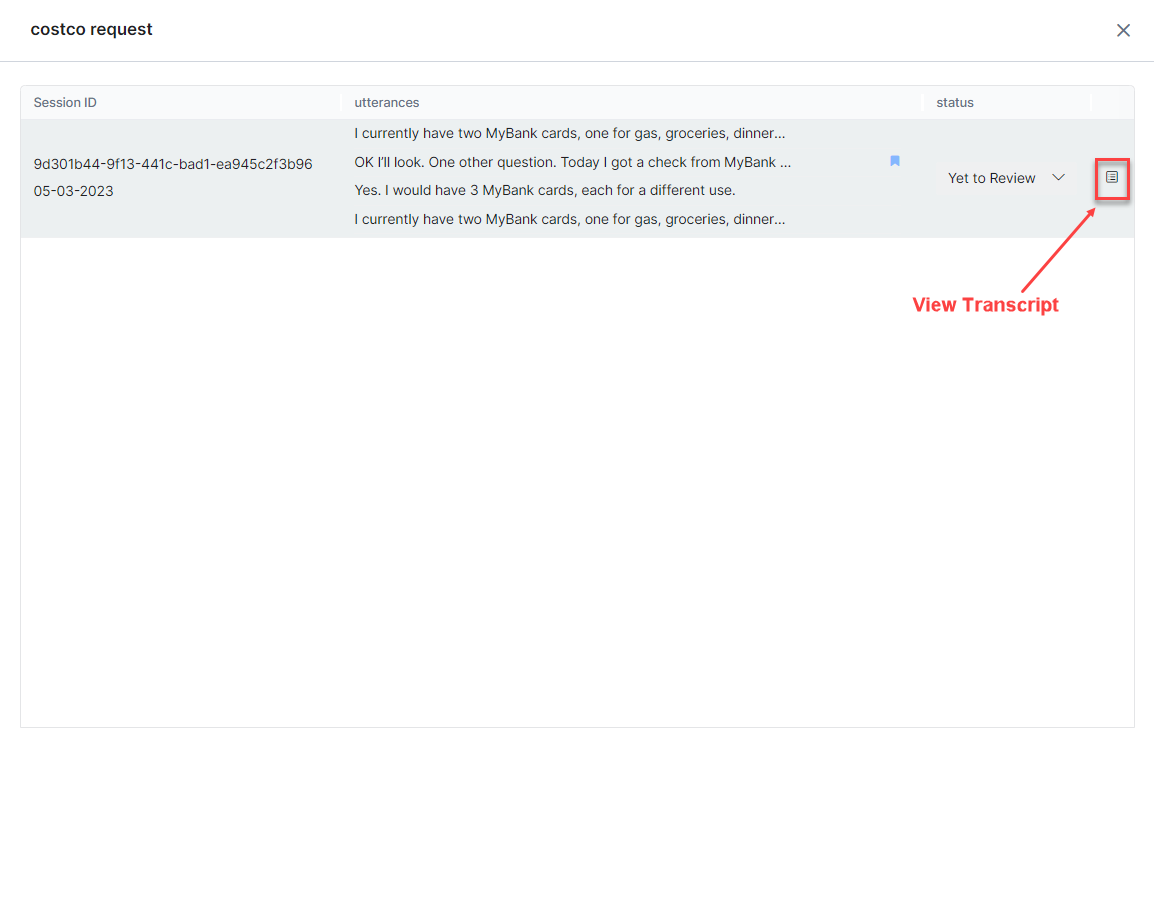Close the costco request dialog
The image size is (1154, 903).
pyautogui.click(x=1123, y=30)
